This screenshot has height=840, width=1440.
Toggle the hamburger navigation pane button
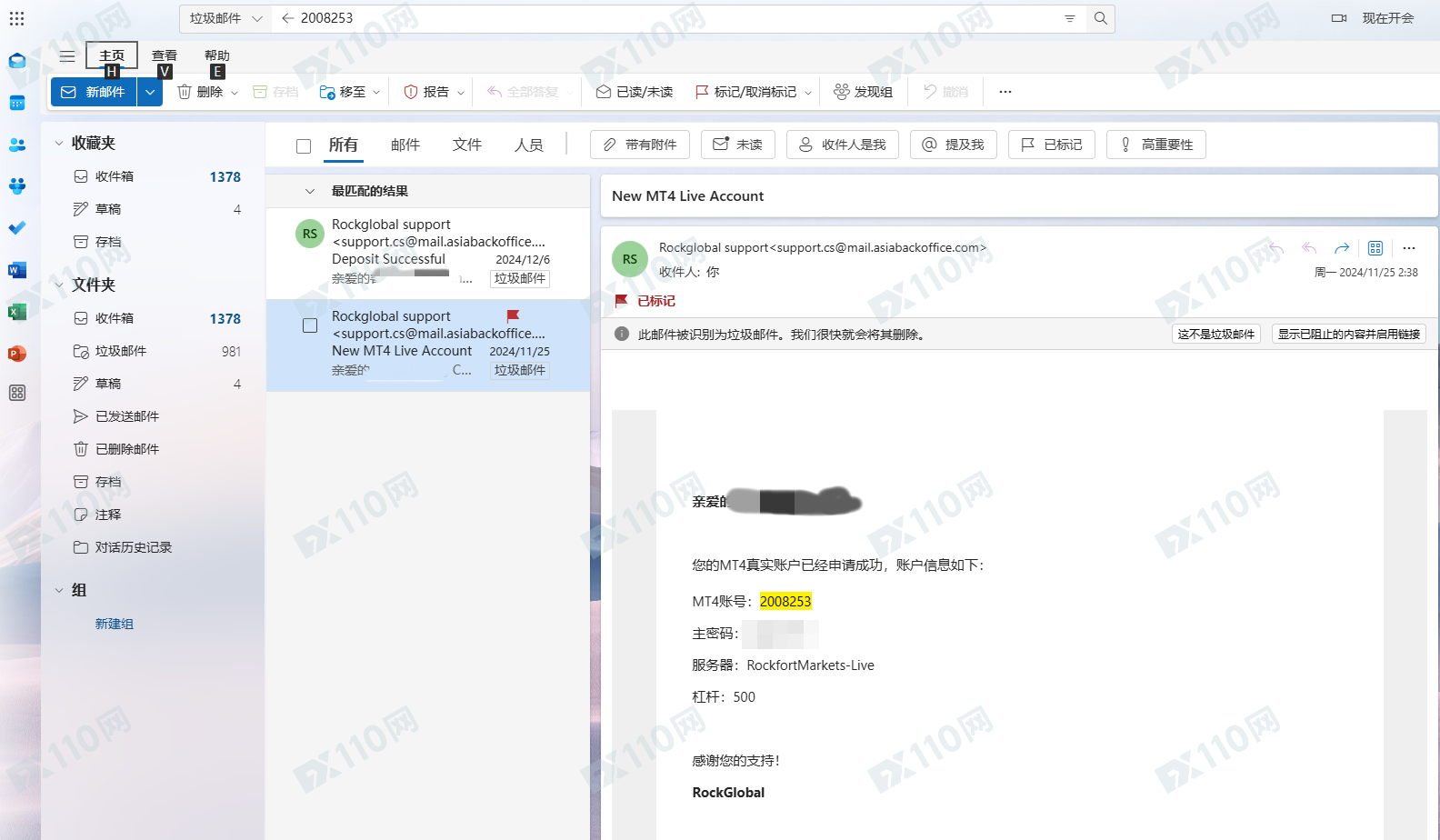[x=67, y=56]
